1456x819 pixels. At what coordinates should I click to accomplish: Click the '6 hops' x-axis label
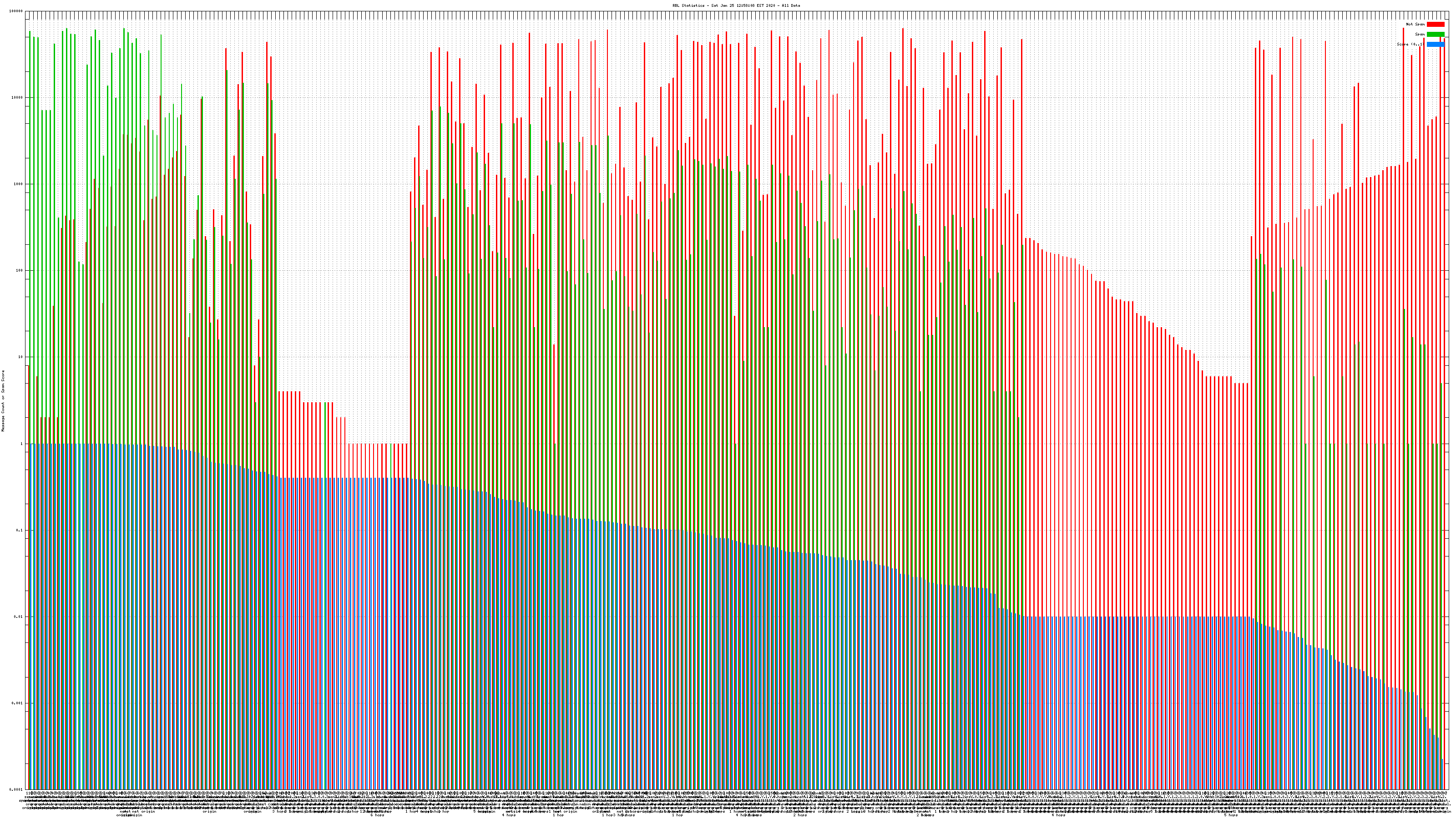click(378, 815)
